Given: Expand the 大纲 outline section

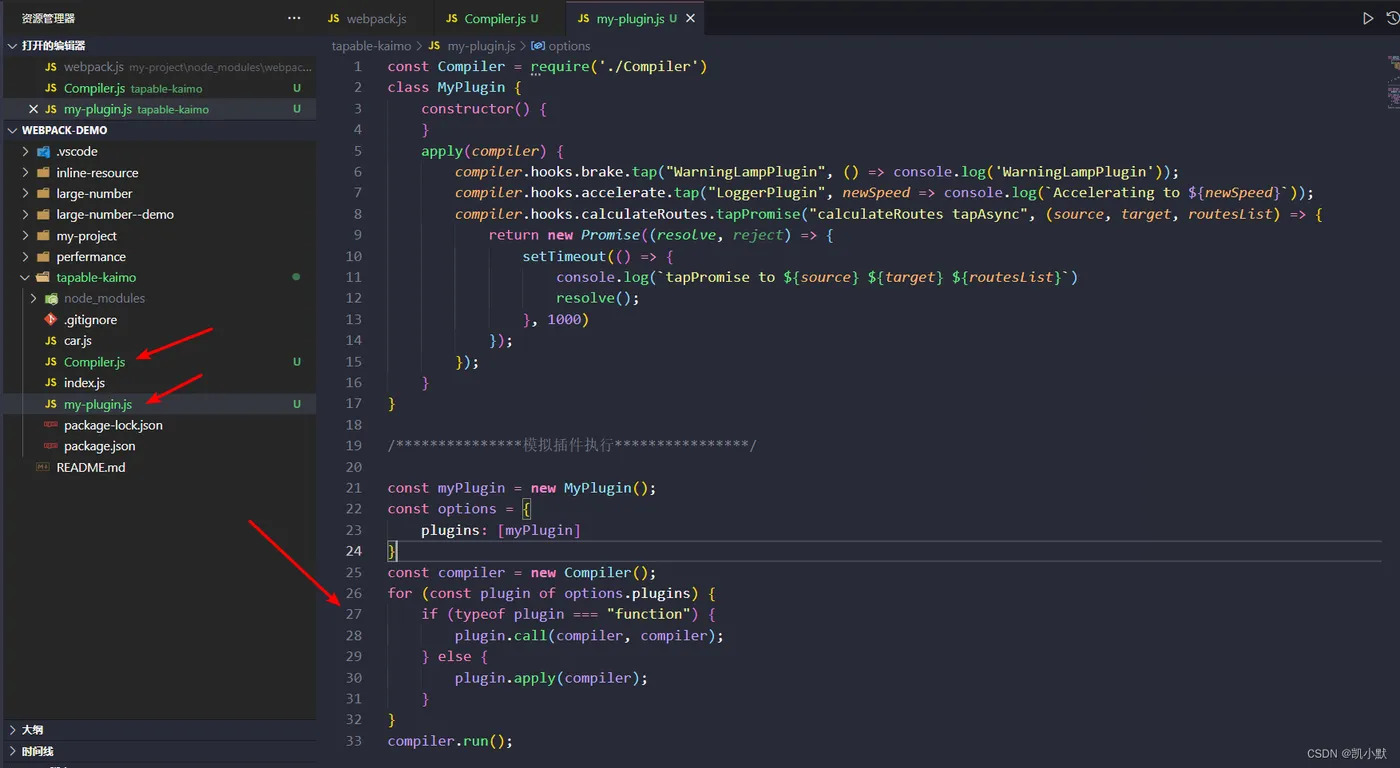Looking at the screenshot, I should [158, 730].
